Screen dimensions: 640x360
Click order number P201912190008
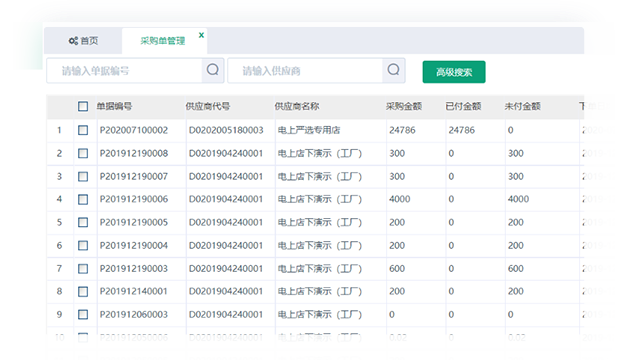[x=134, y=153]
